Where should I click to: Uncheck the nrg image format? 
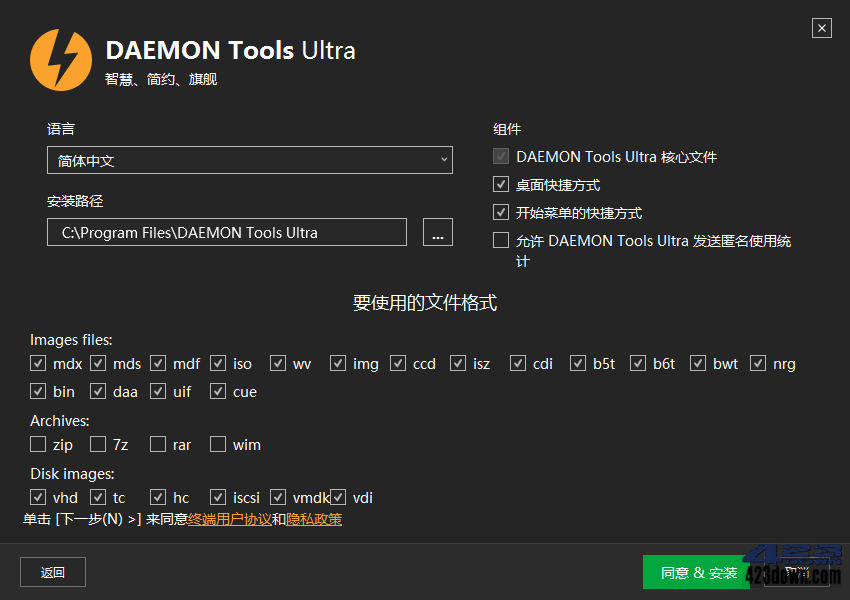coord(757,363)
